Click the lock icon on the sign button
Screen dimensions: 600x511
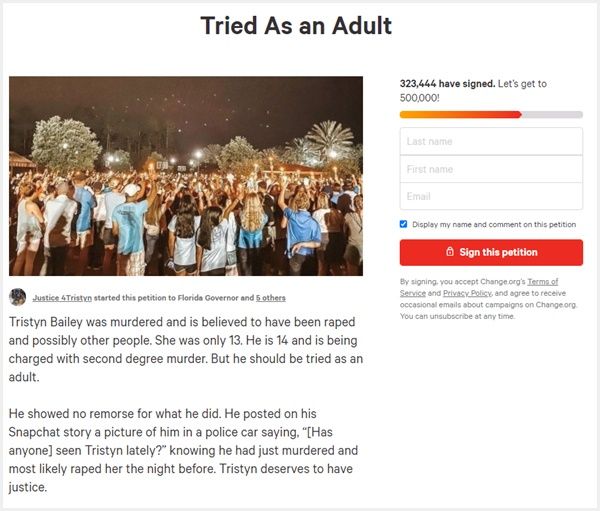click(450, 252)
